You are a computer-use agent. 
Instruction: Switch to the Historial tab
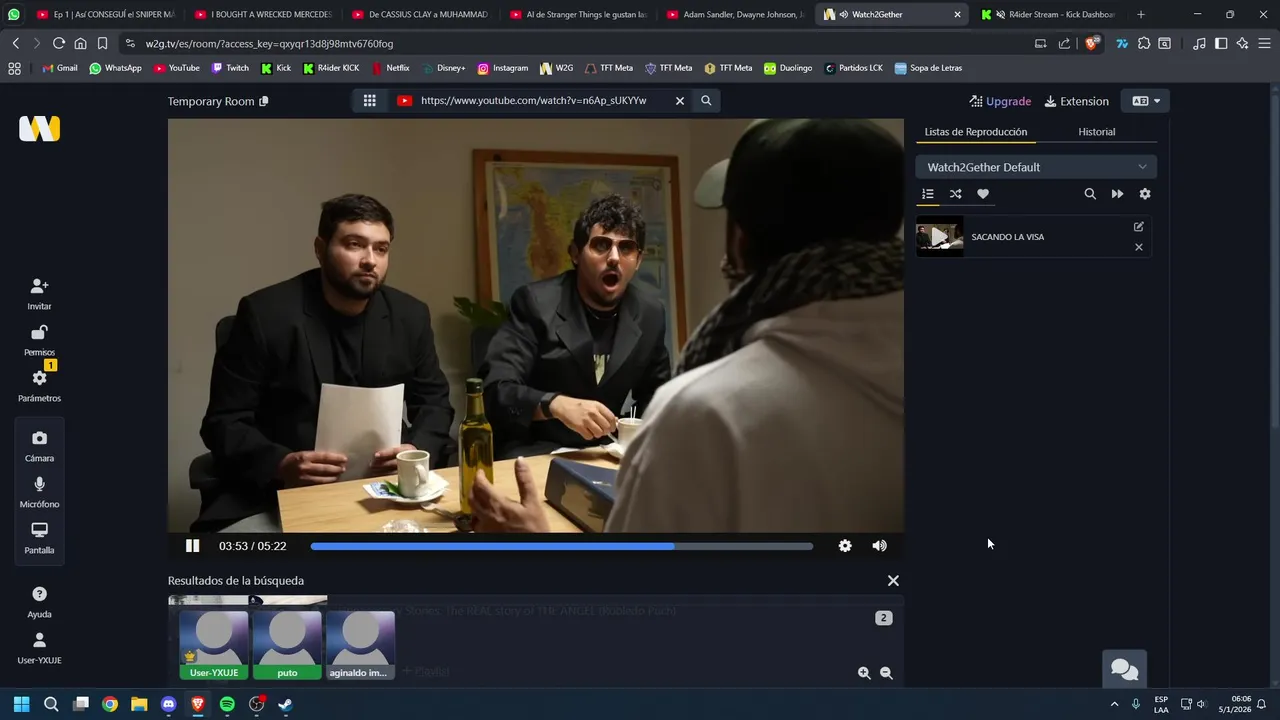click(x=1096, y=132)
